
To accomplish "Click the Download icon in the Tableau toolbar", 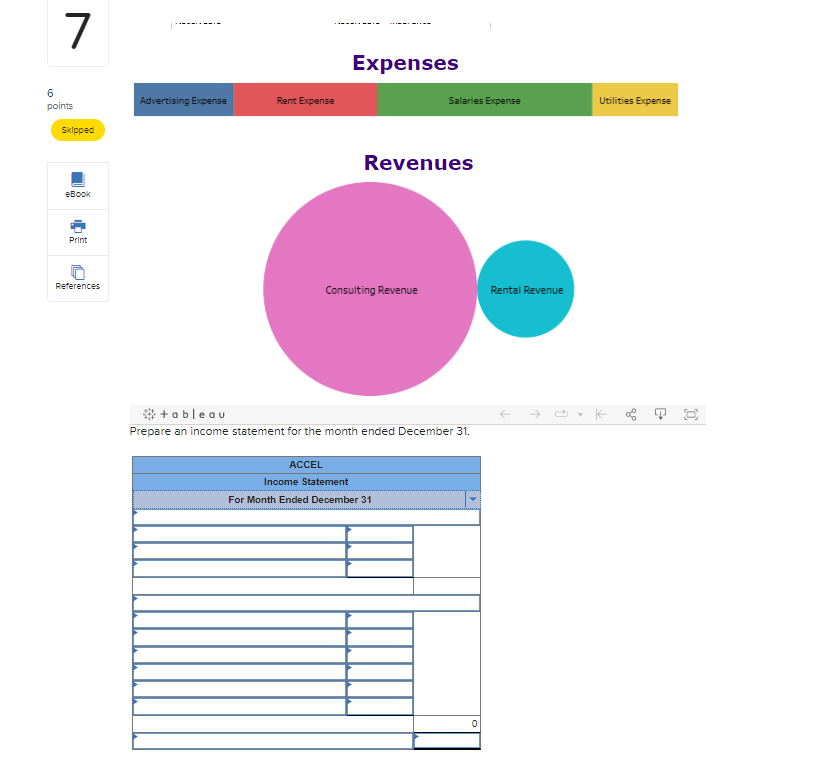I will pyautogui.click(x=660, y=414).
